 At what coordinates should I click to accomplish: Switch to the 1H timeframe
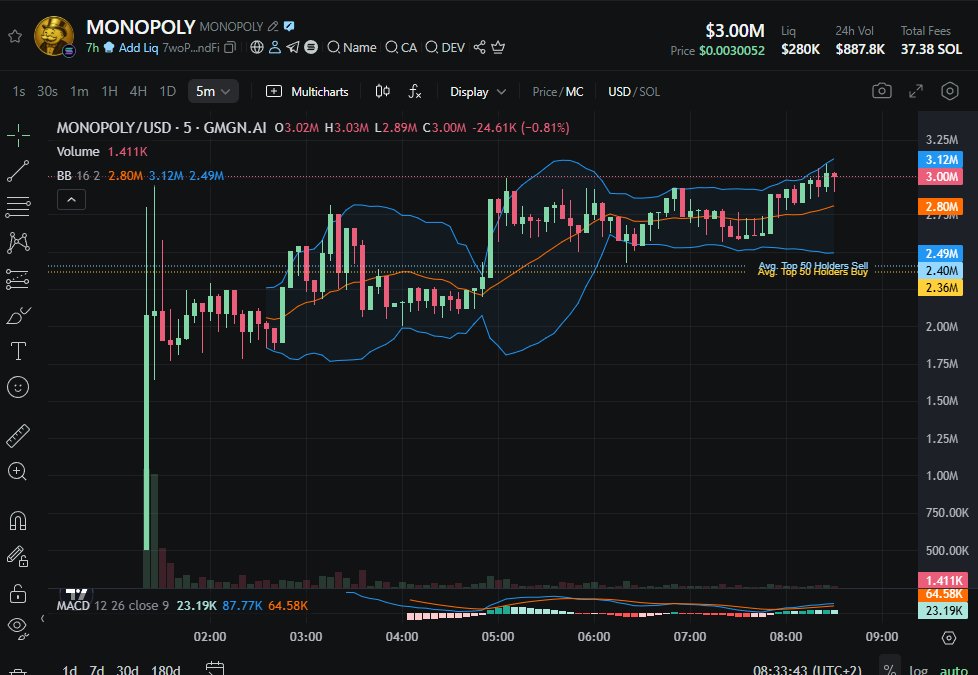click(x=110, y=92)
